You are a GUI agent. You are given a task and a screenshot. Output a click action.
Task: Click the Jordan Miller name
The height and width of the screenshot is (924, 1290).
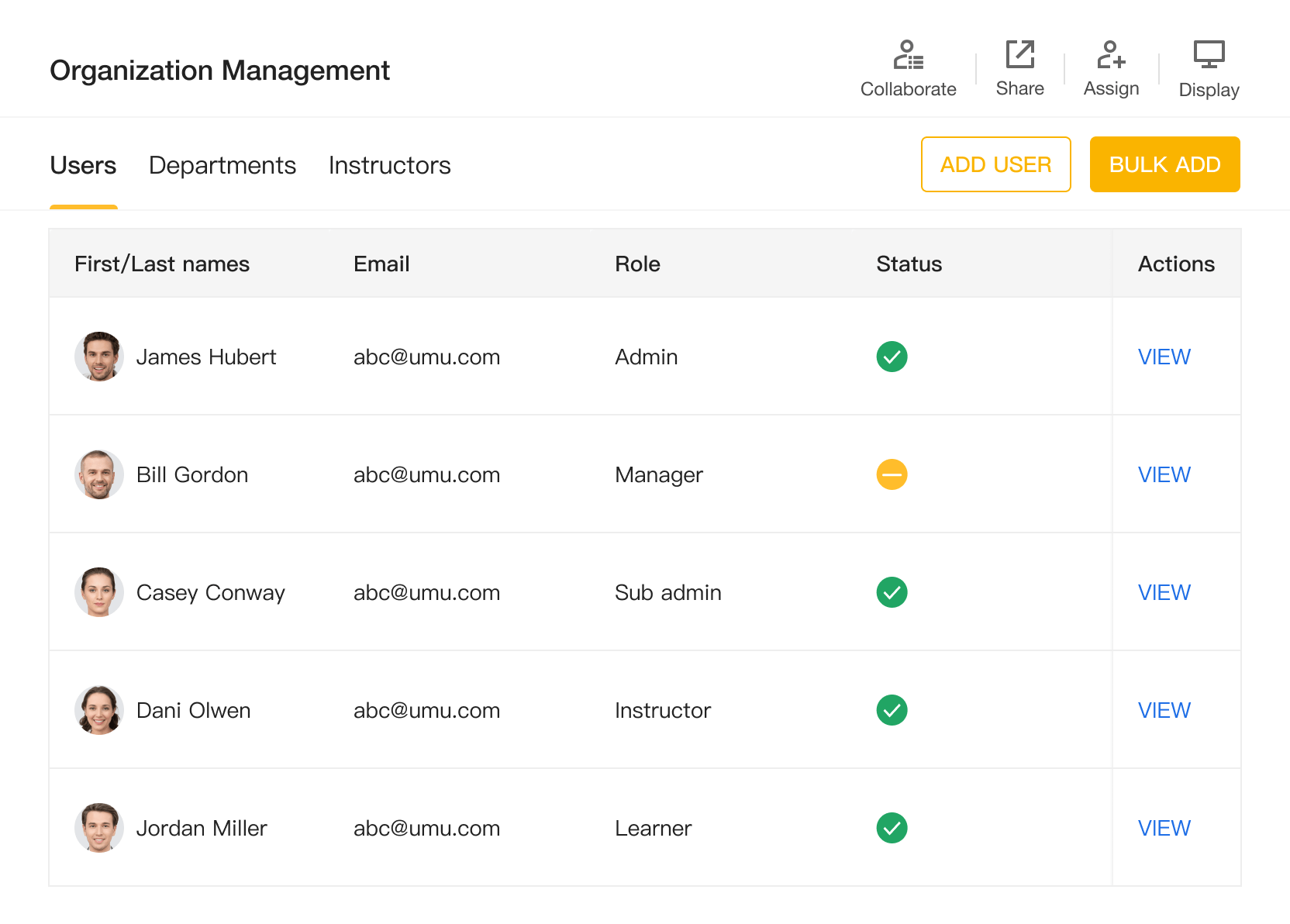pos(202,828)
